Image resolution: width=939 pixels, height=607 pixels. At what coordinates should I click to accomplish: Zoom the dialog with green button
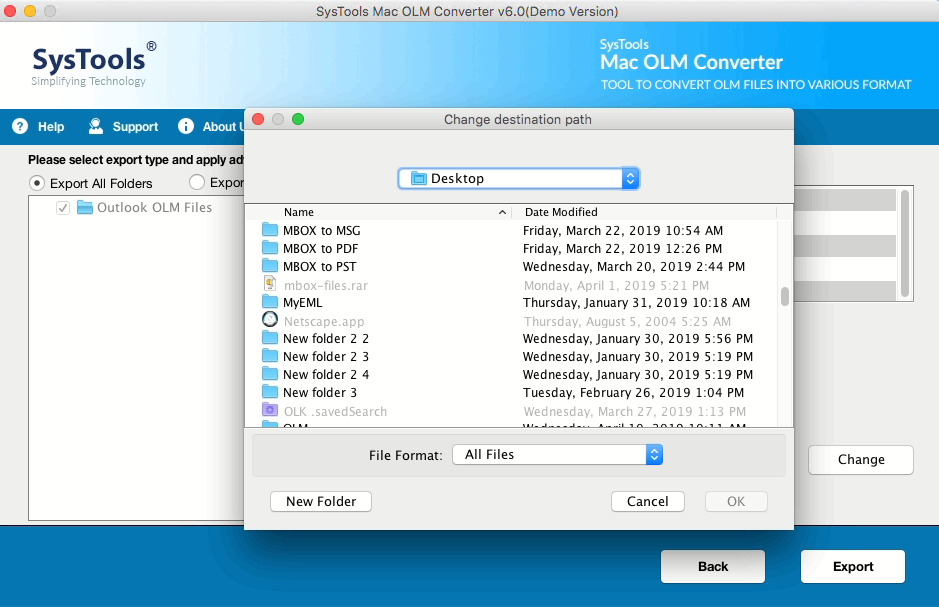pos(298,119)
